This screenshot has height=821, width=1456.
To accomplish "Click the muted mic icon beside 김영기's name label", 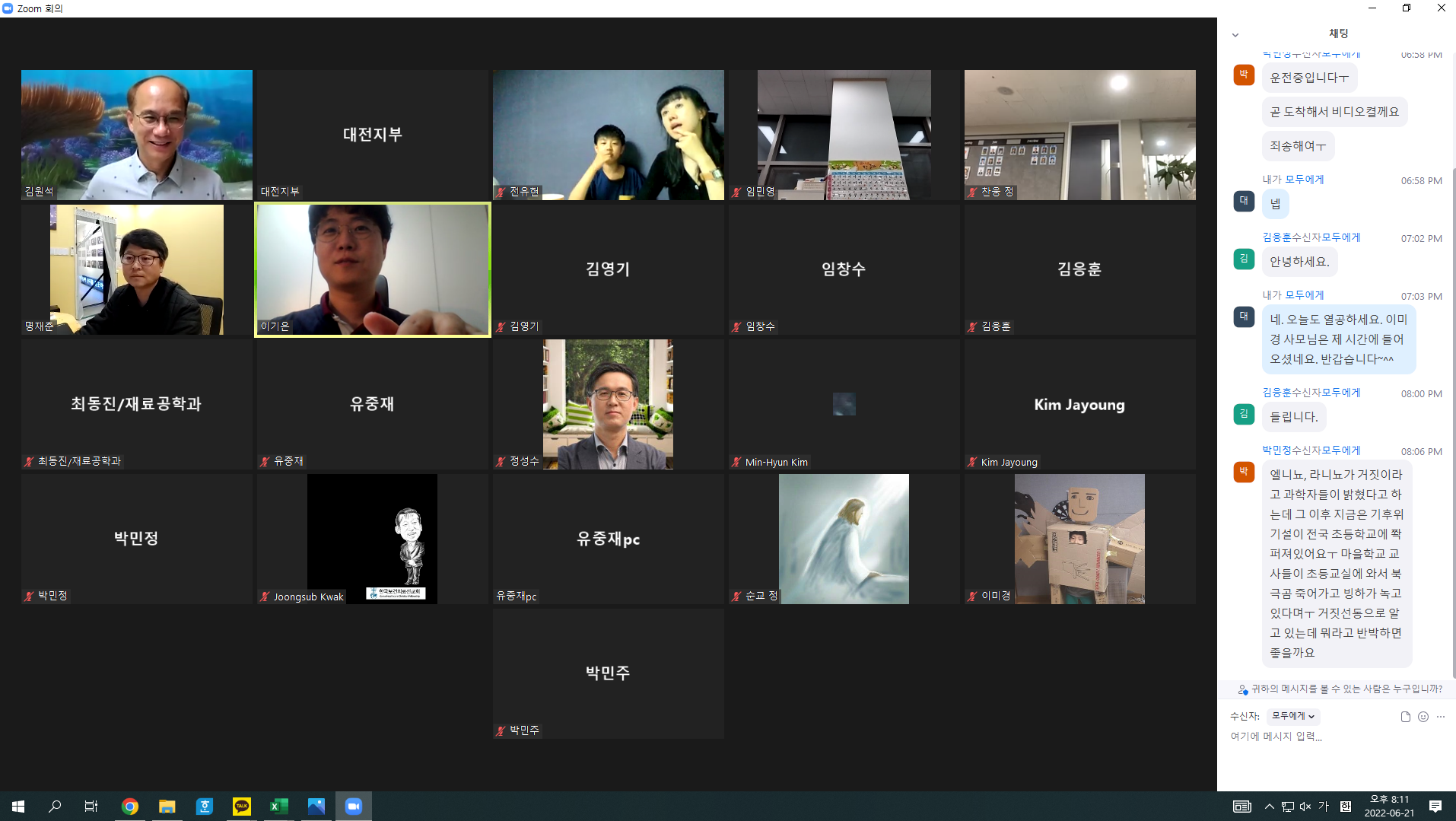I will pyautogui.click(x=501, y=326).
